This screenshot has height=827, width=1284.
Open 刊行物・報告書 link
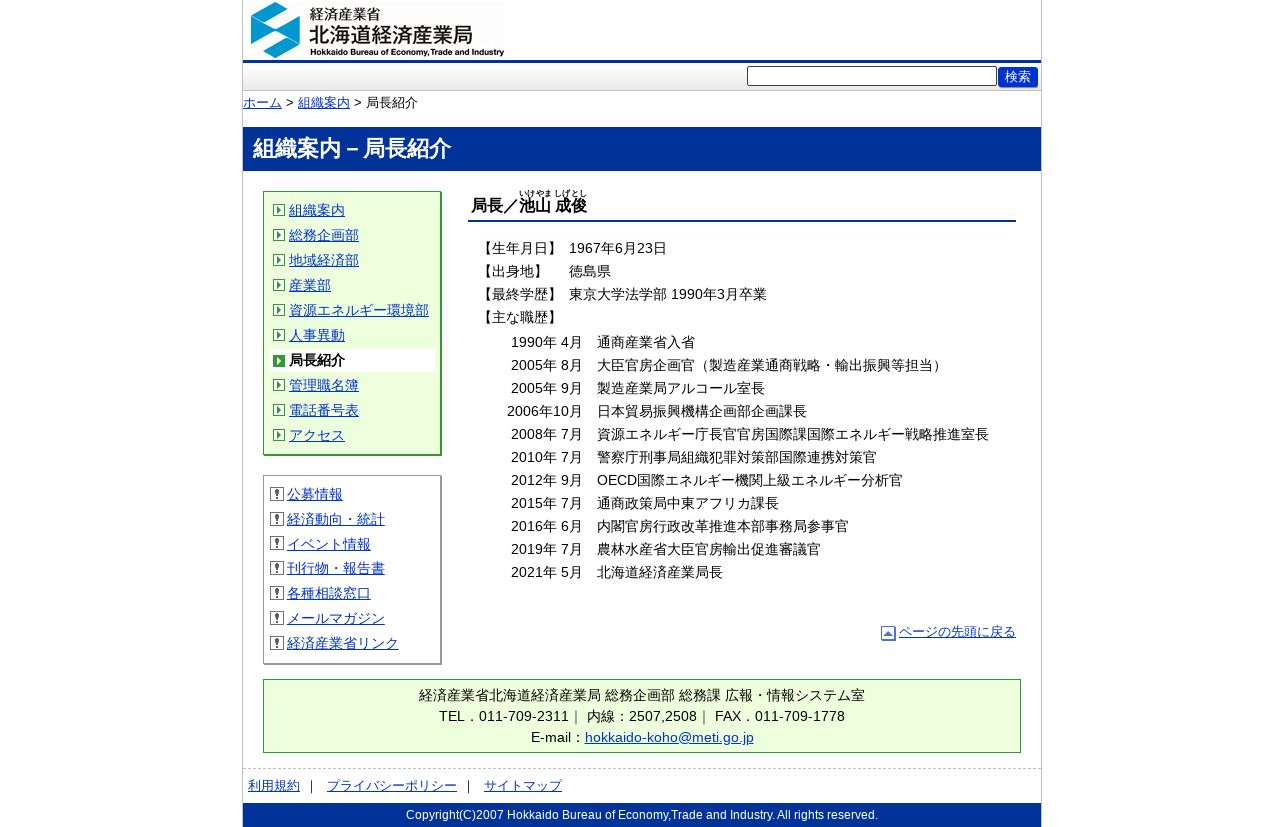pos(336,568)
